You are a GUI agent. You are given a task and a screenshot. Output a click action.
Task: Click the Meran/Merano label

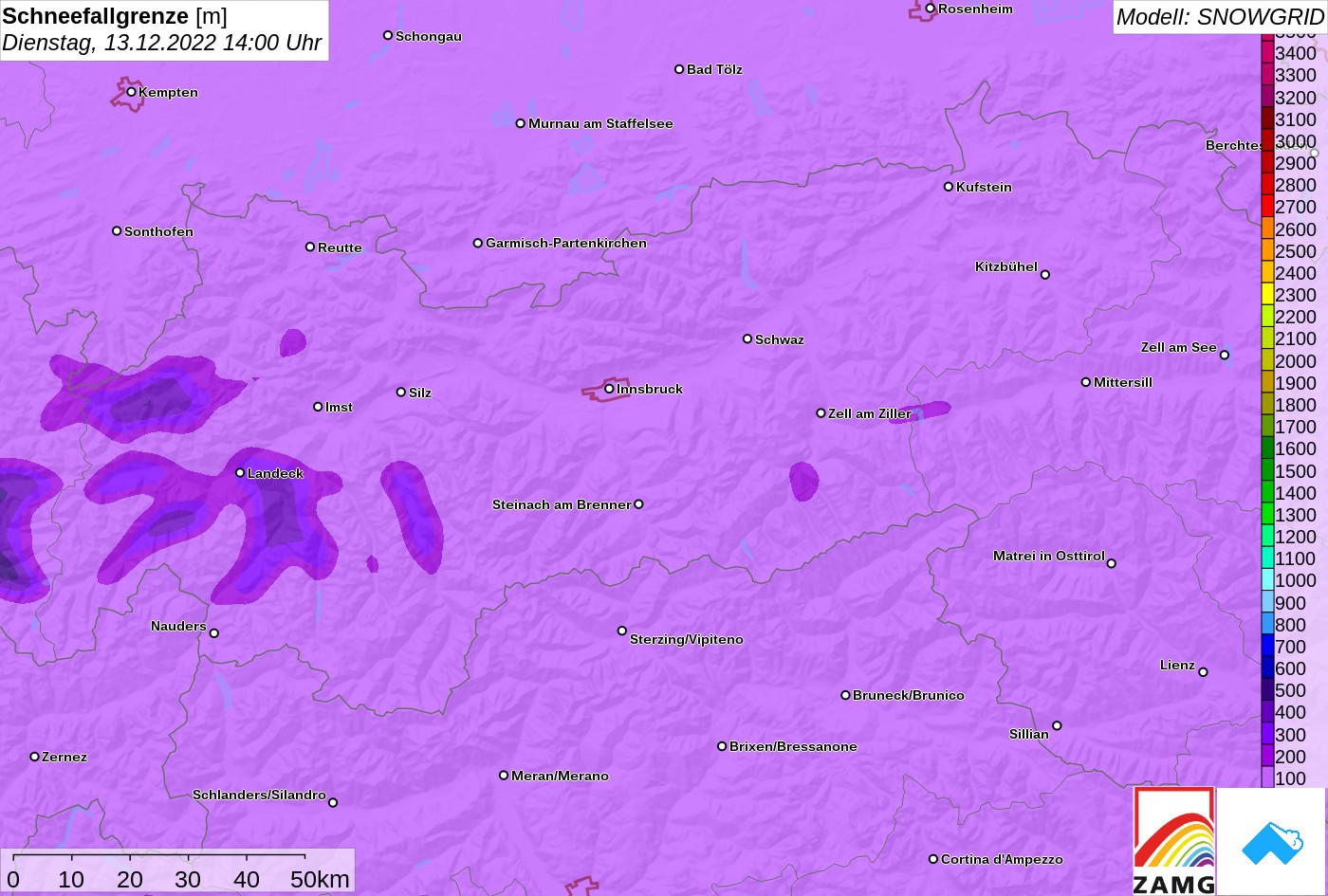560,777
